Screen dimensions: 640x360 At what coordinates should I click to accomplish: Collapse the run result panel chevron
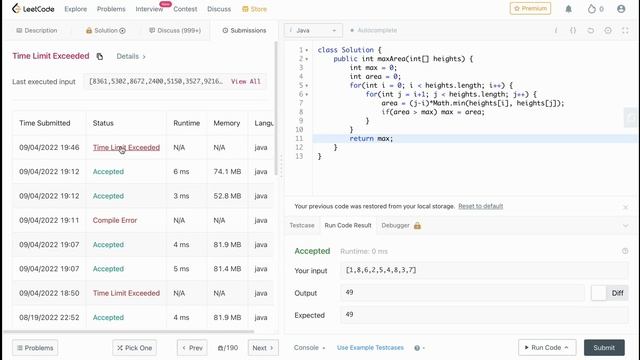625,226
